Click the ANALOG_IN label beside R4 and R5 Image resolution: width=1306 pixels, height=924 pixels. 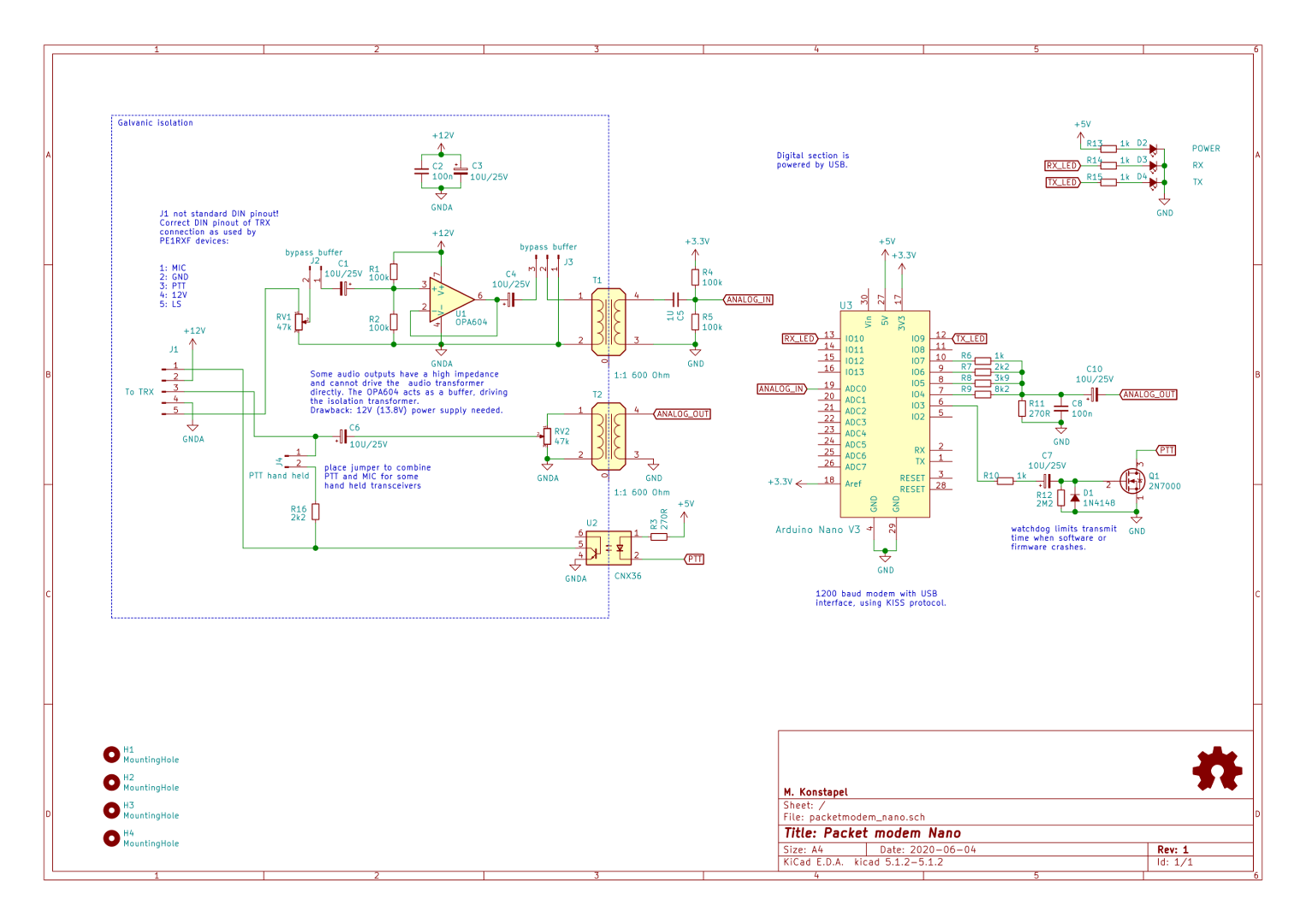(x=749, y=299)
